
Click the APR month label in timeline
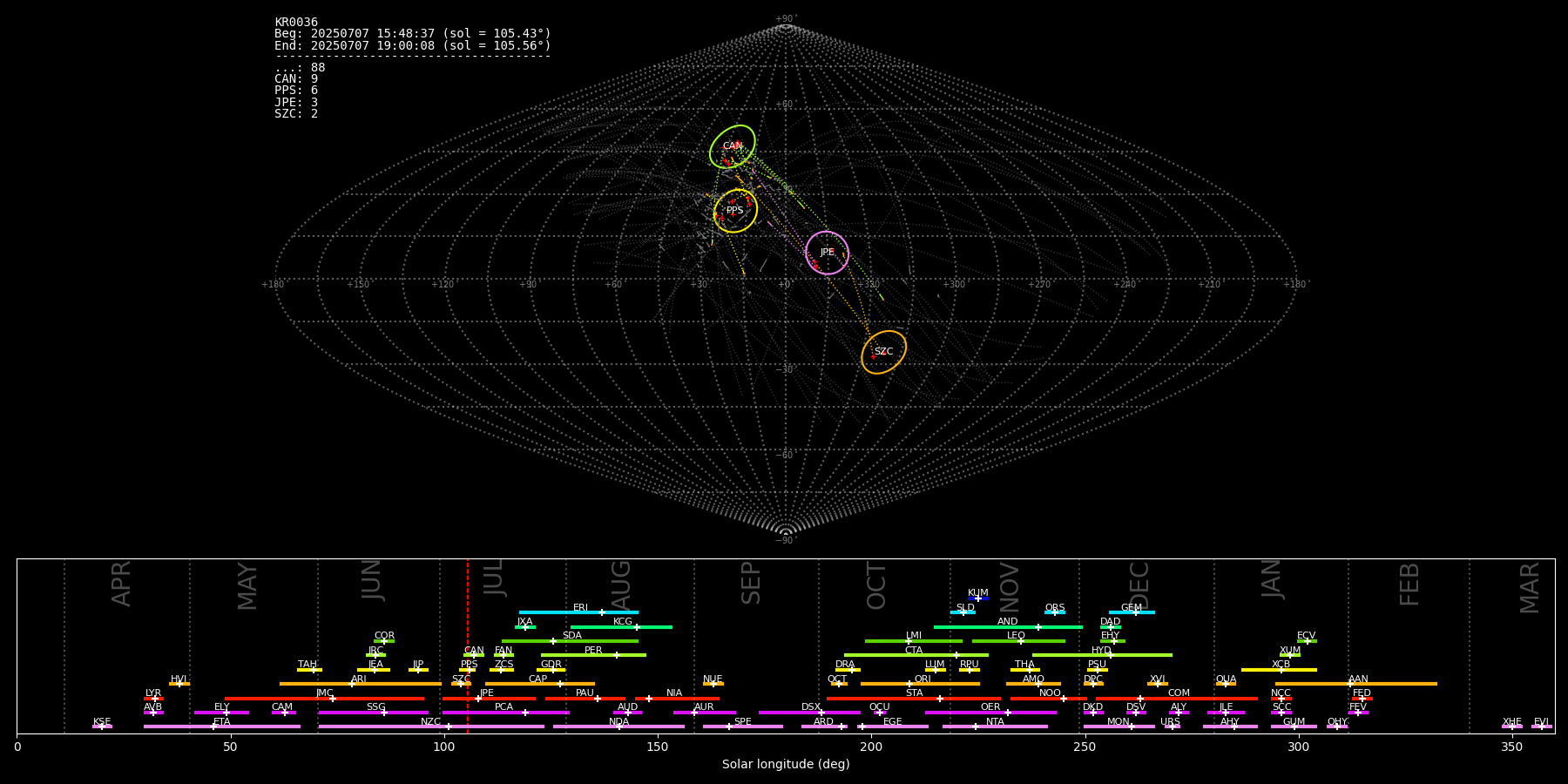click(121, 584)
